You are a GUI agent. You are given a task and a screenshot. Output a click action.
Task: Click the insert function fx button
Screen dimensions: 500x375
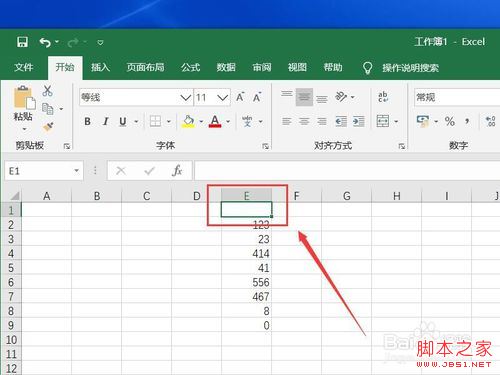pos(177,171)
